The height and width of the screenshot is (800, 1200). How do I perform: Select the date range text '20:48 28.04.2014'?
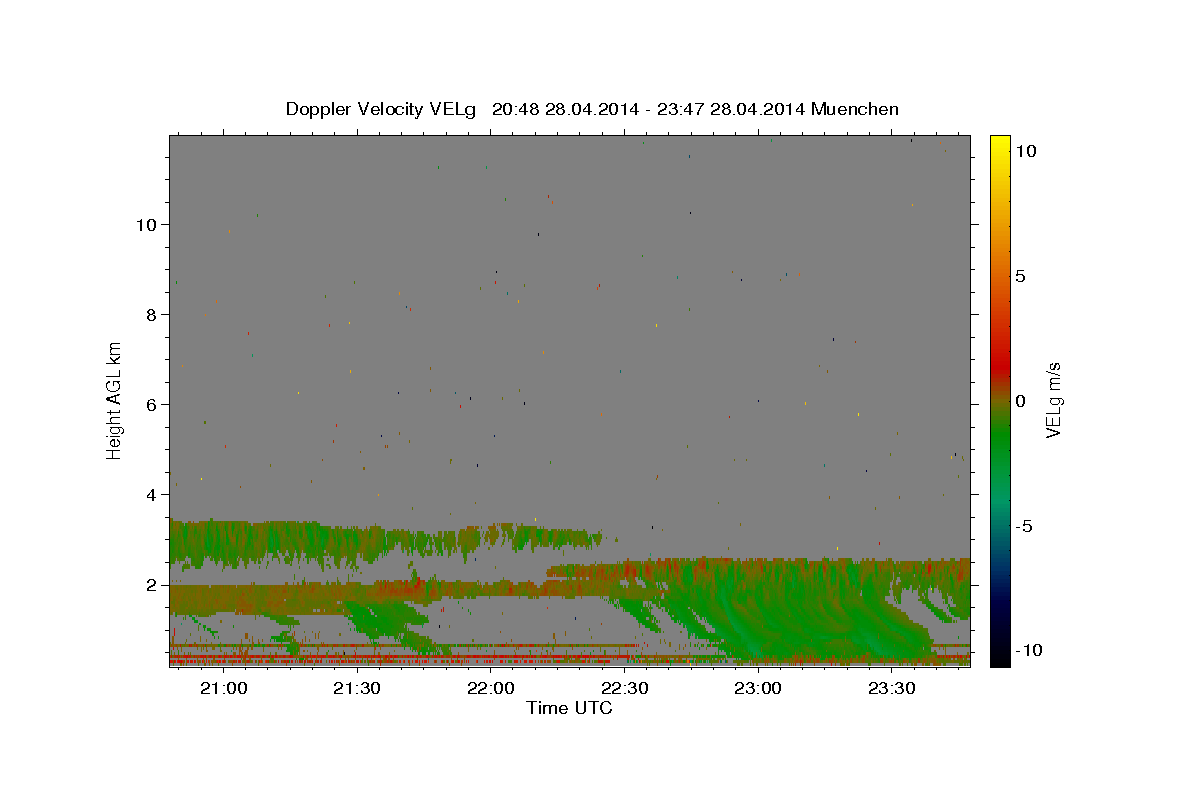tap(563, 109)
